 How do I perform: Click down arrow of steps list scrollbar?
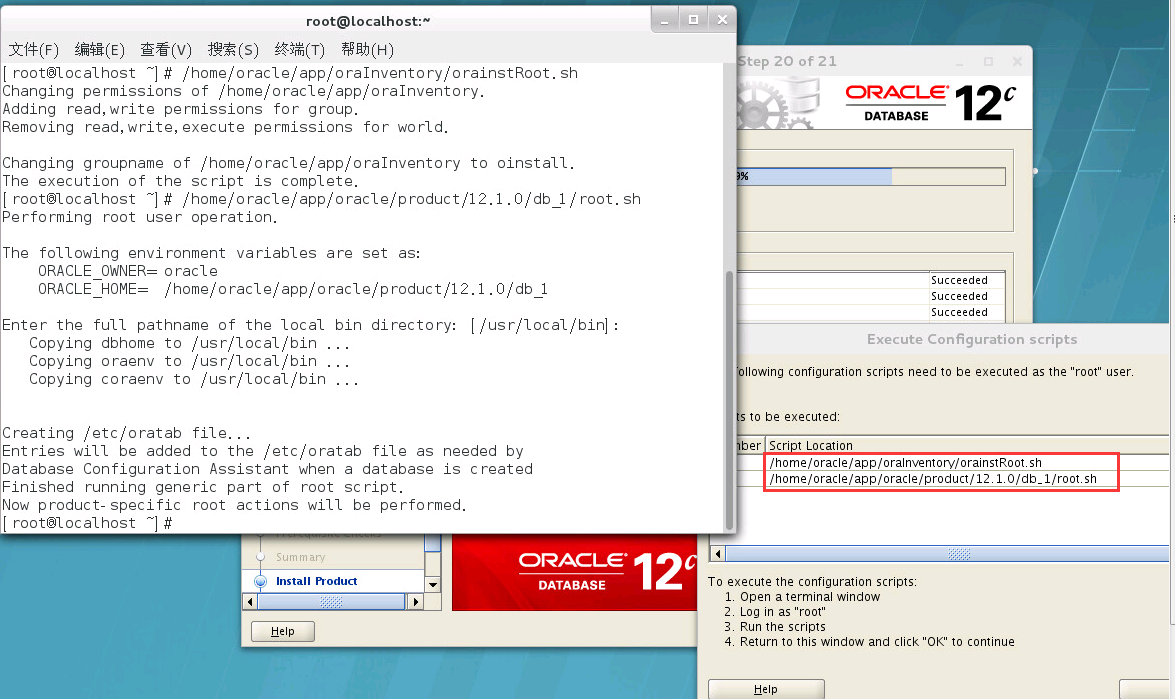432,584
